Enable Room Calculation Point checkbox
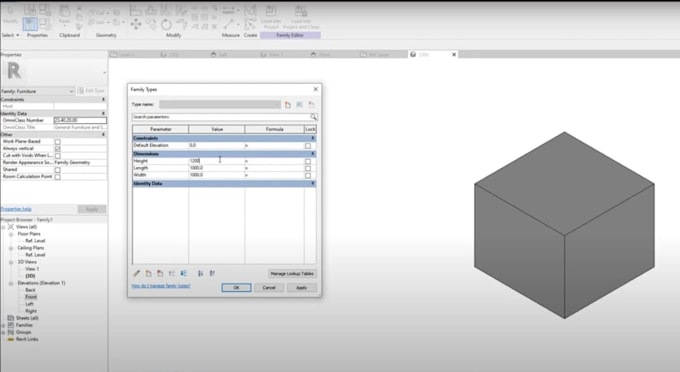This screenshot has height=372, width=680. pos(58,177)
